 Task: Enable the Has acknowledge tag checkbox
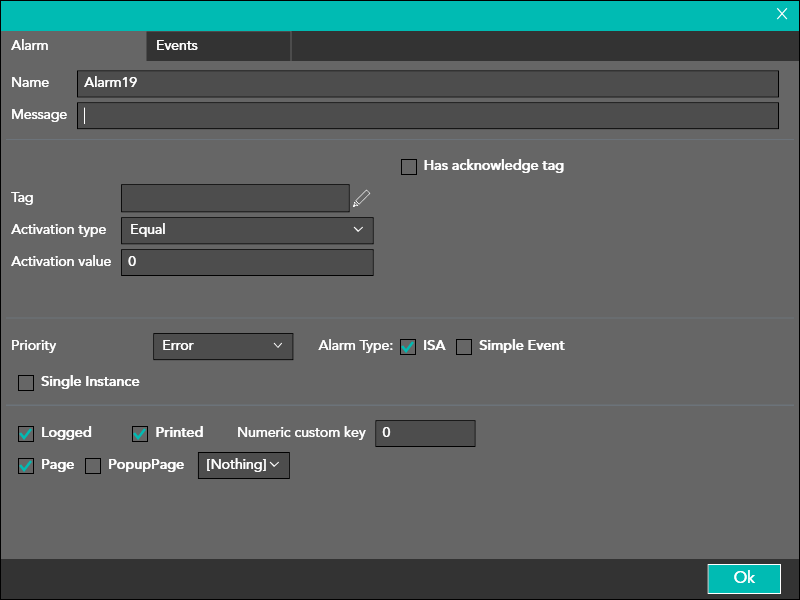tap(409, 167)
